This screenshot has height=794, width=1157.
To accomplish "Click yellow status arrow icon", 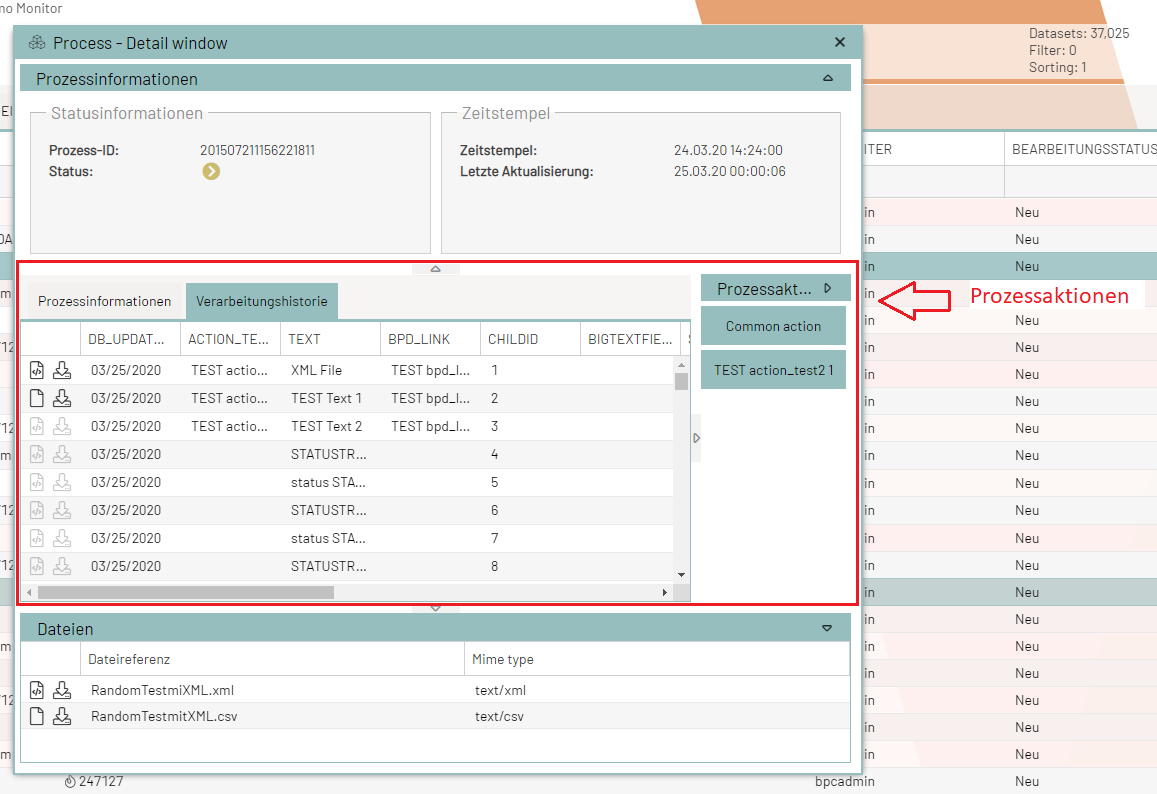I will pyautogui.click(x=211, y=171).
